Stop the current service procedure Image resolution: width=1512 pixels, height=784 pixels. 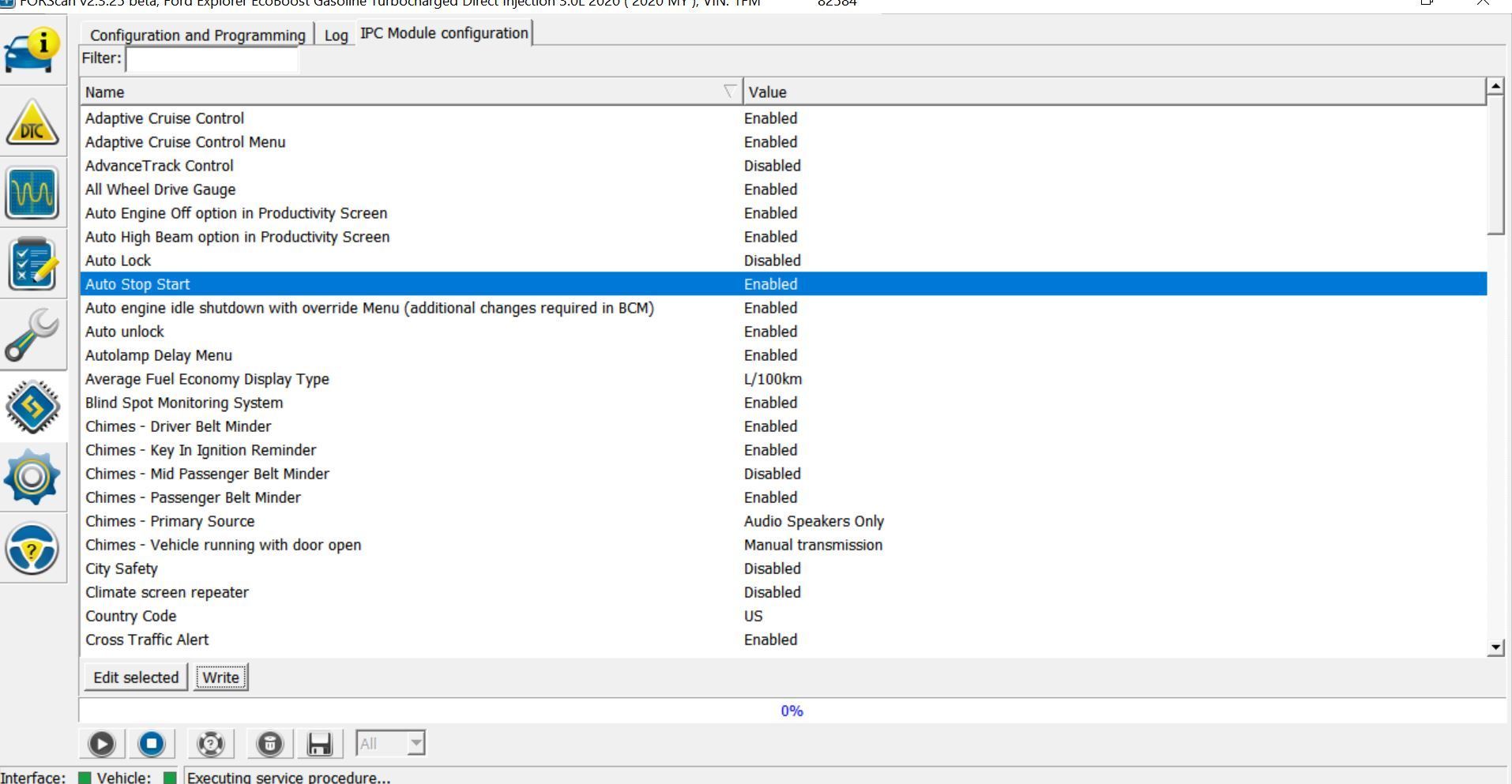[x=152, y=742]
